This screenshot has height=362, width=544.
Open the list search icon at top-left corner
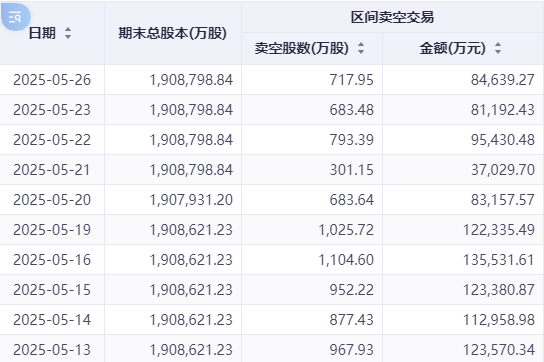15,17
